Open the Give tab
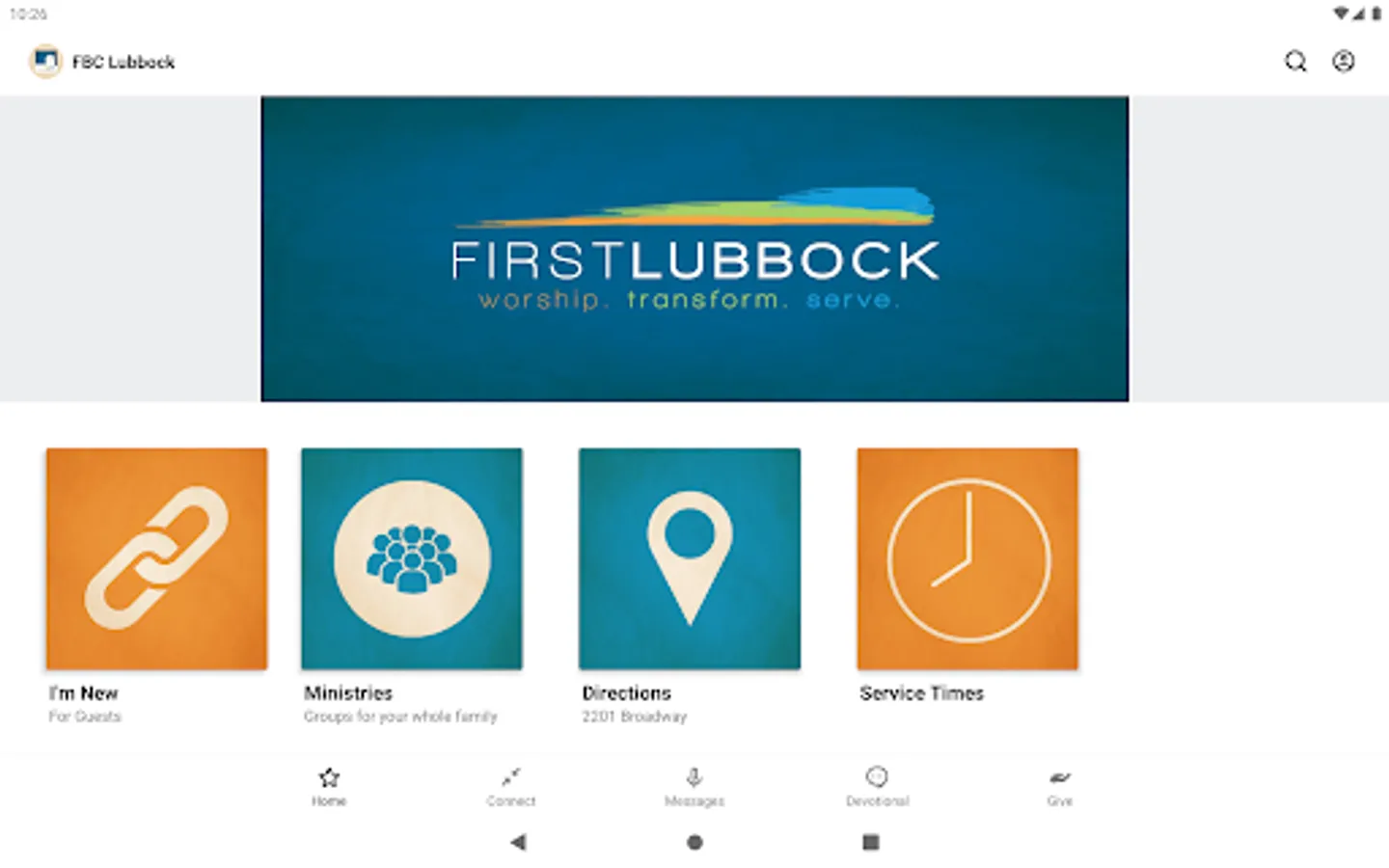 point(1060,787)
